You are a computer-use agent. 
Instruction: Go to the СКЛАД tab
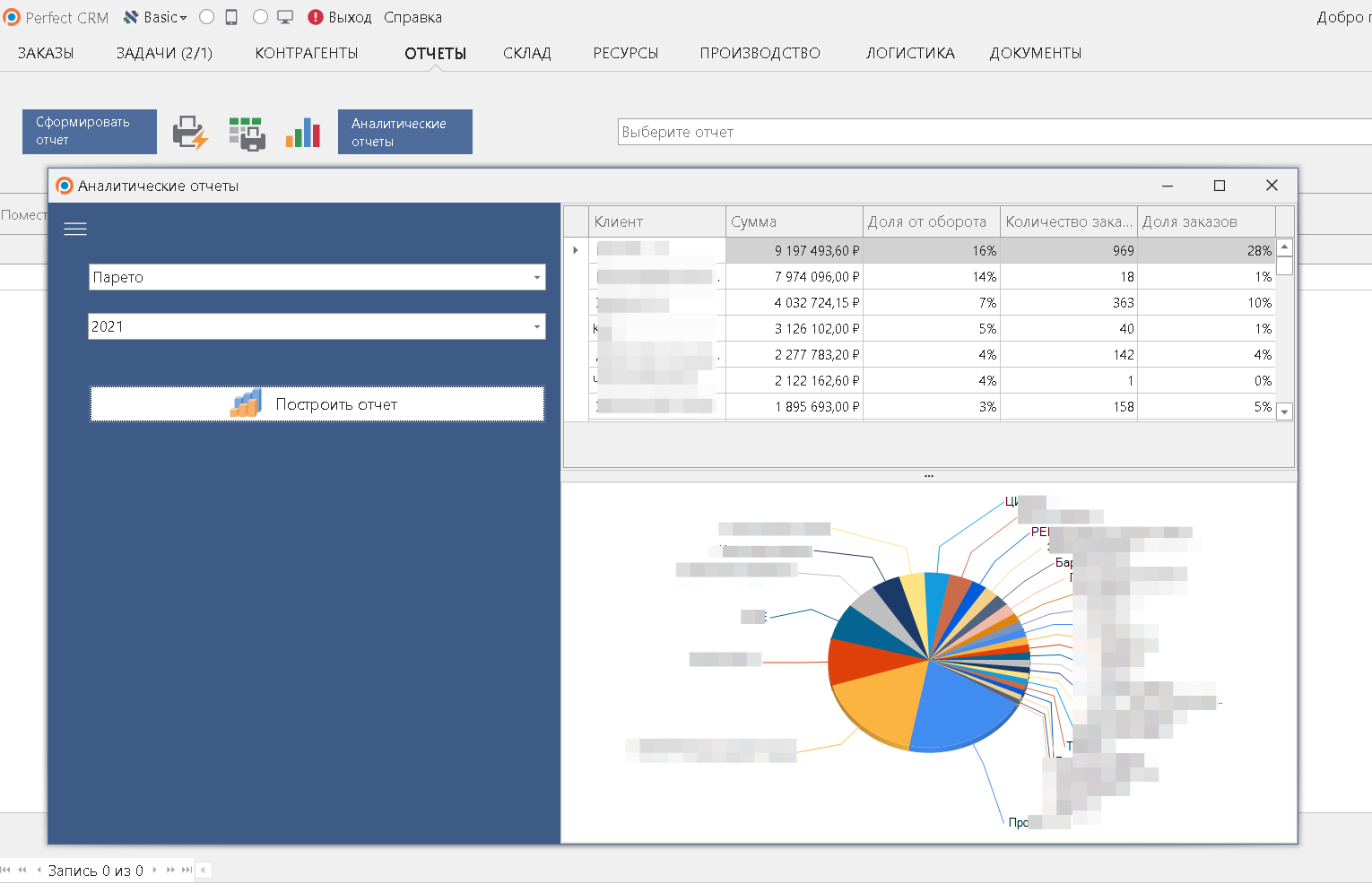point(527,53)
